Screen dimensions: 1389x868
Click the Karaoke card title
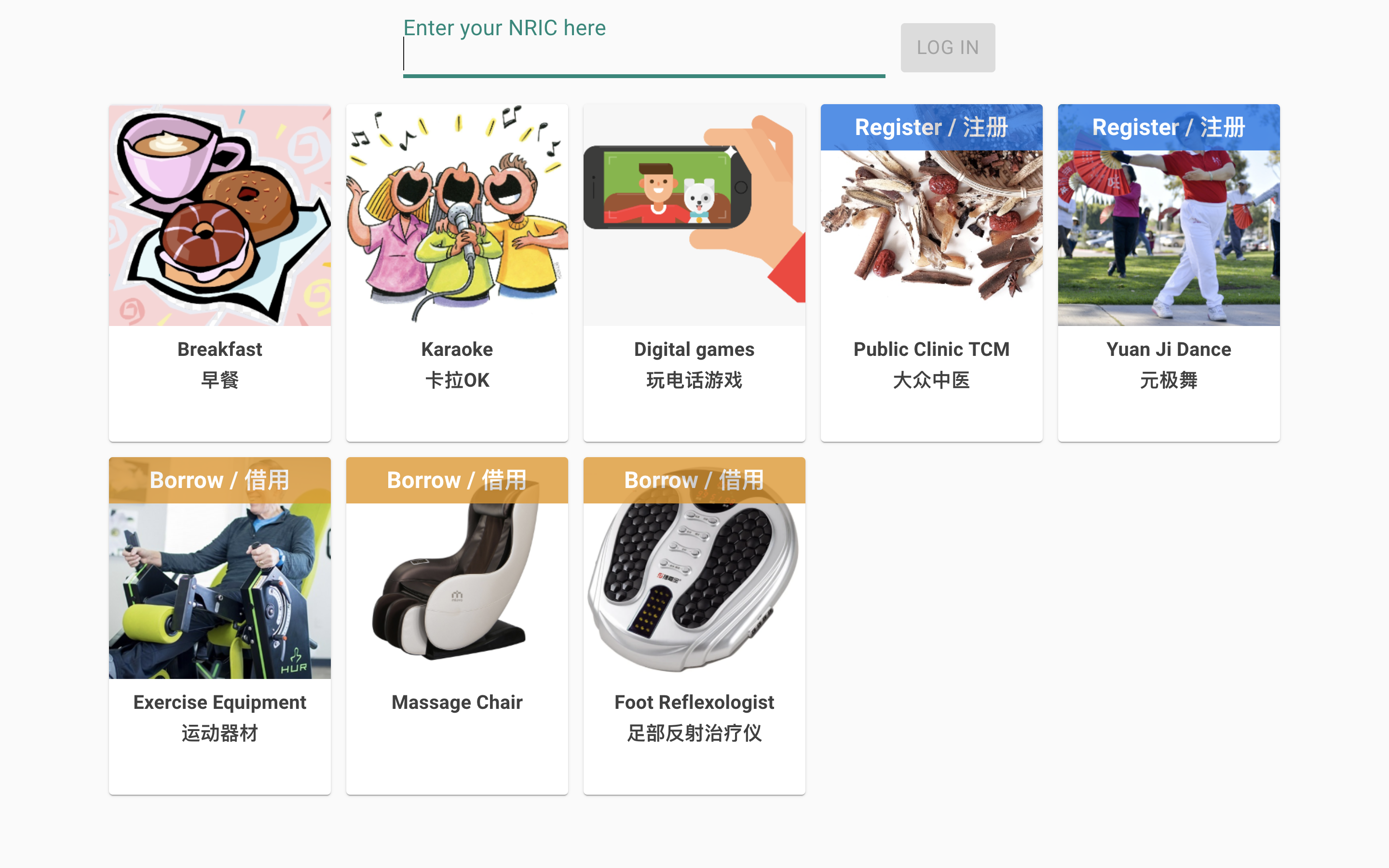[457, 349]
